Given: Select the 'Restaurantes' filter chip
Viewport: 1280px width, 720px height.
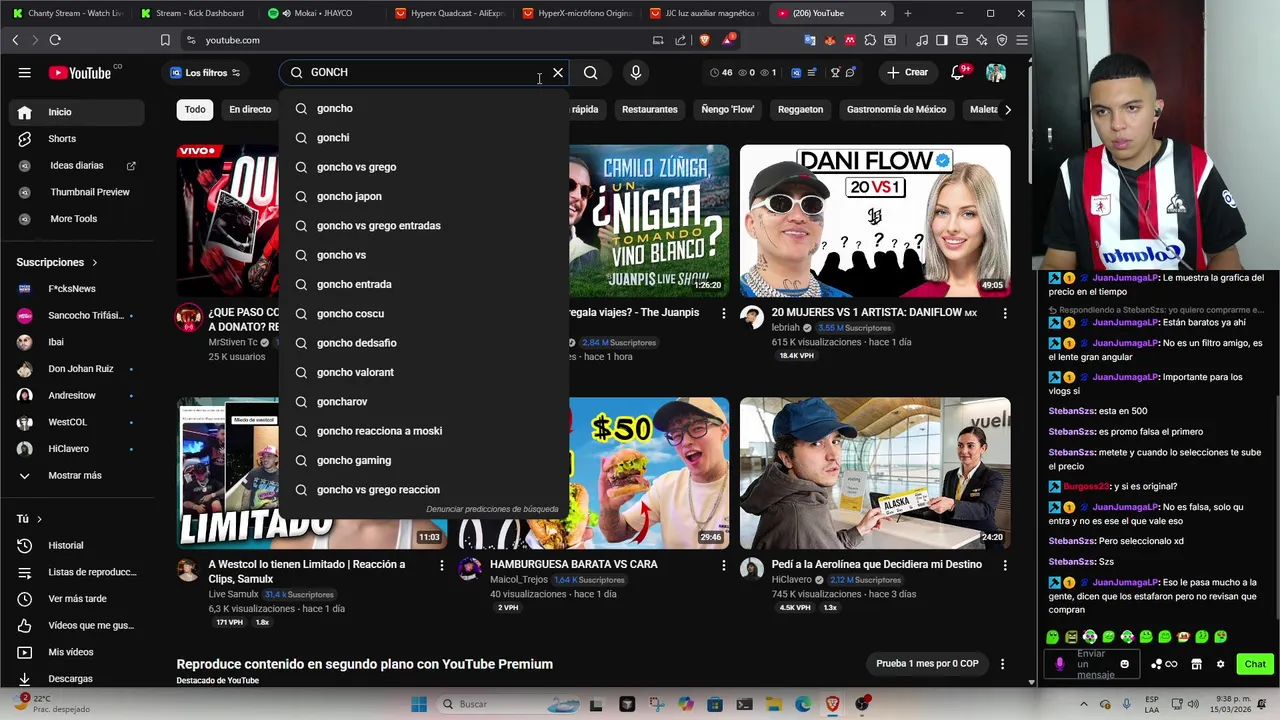Looking at the screenshot, I should pos(649,109).
